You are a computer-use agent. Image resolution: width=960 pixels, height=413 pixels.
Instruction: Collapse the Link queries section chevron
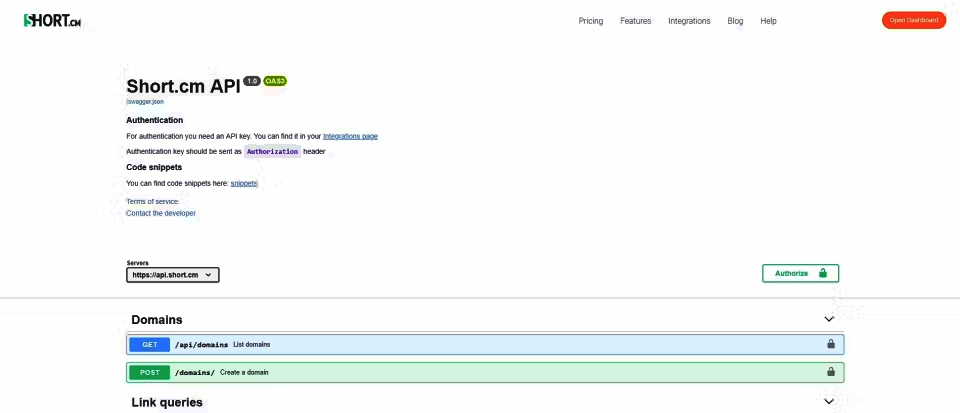(x=829, y=401)
